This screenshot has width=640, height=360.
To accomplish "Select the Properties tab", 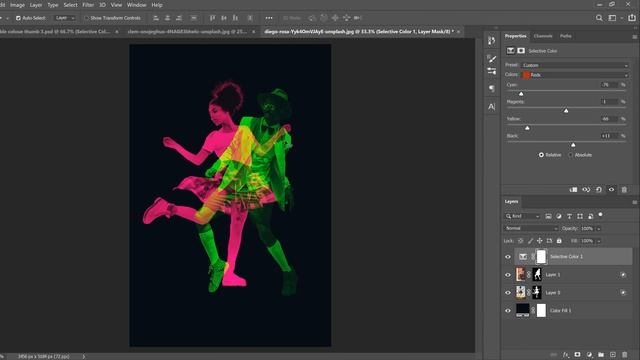I will click(516, 36).
